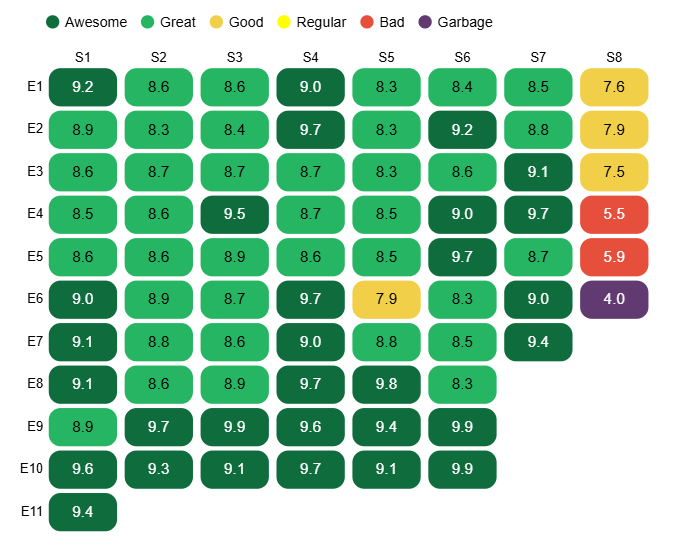Click the S8 column header
673x551 pixels.
click(614, 57)
